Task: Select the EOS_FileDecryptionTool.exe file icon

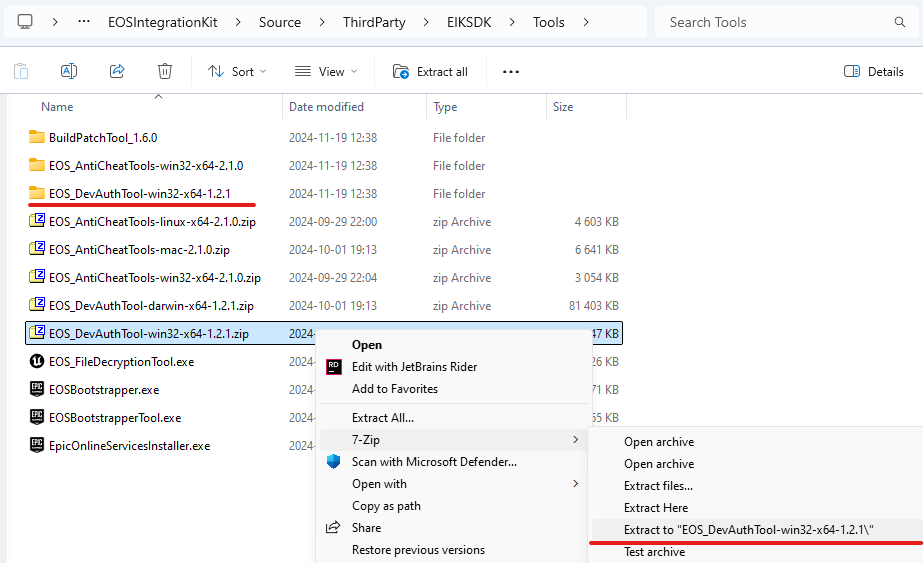Action: [x=37, y=362]
